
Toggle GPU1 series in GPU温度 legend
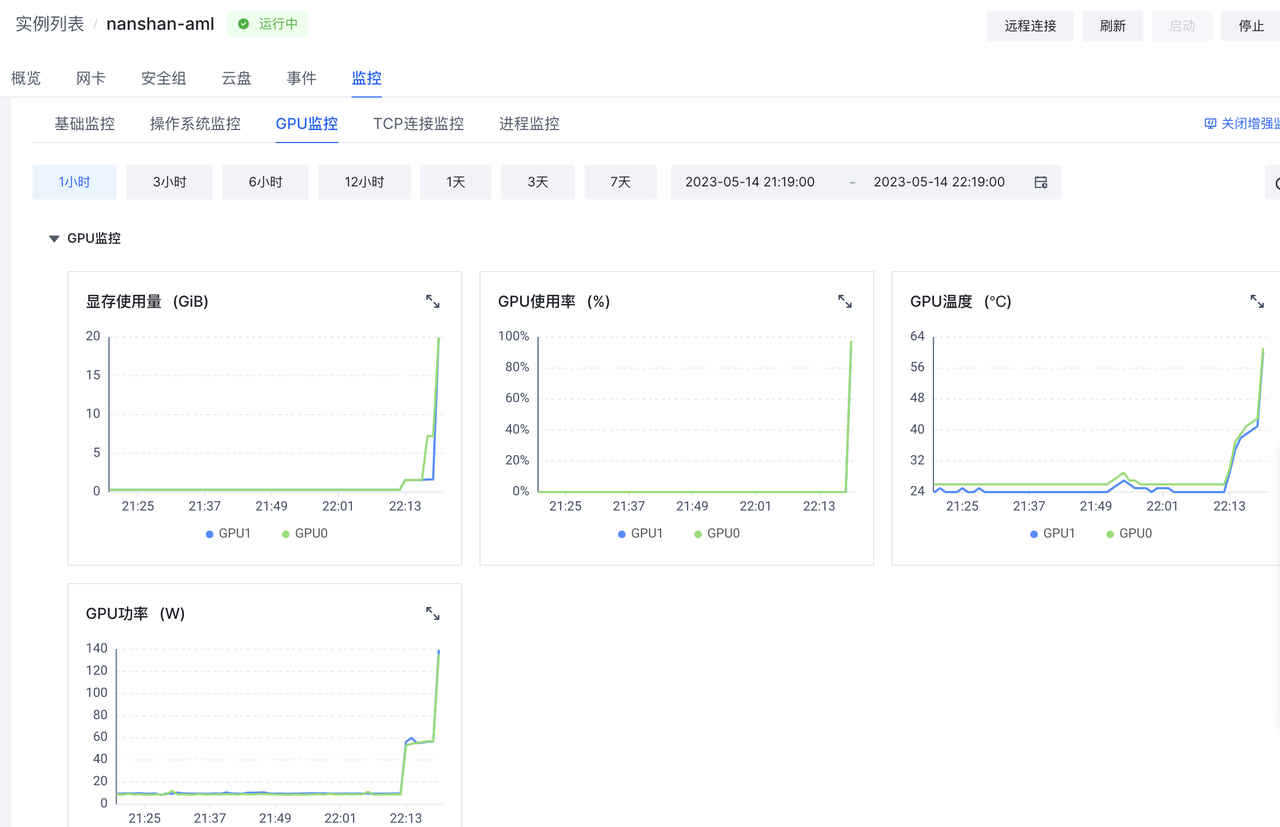click(x=1052, y=534)
